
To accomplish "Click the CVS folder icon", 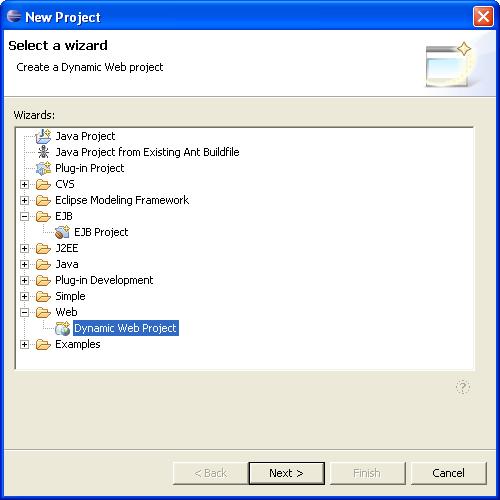I will 43,184.
